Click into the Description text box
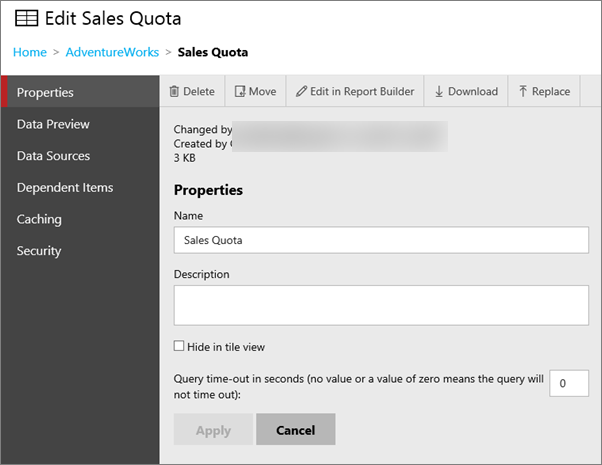The image size is (602, 465). tap(381, 305)
